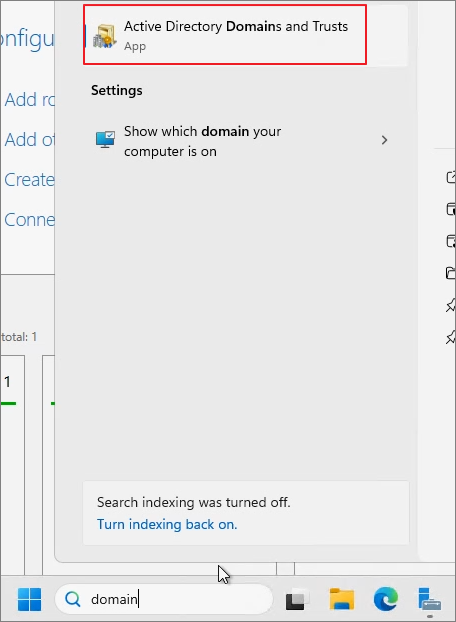This screenshot has height=622, width=456.
Task: Click the lower pin icon in preview pane
Action: tap(451, 338)
